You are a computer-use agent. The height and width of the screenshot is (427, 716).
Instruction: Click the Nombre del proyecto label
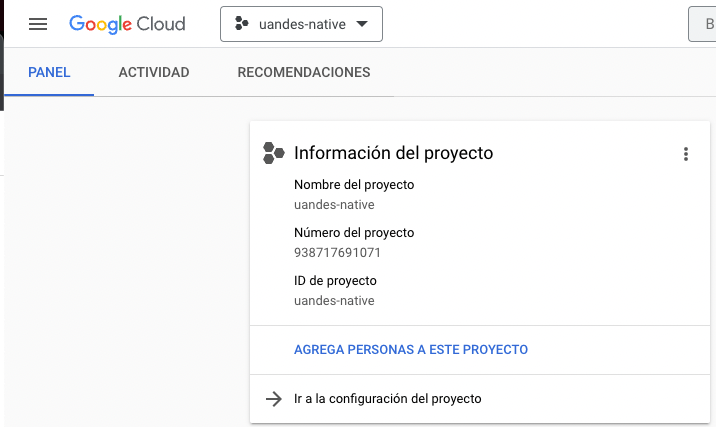pos(354,185)
